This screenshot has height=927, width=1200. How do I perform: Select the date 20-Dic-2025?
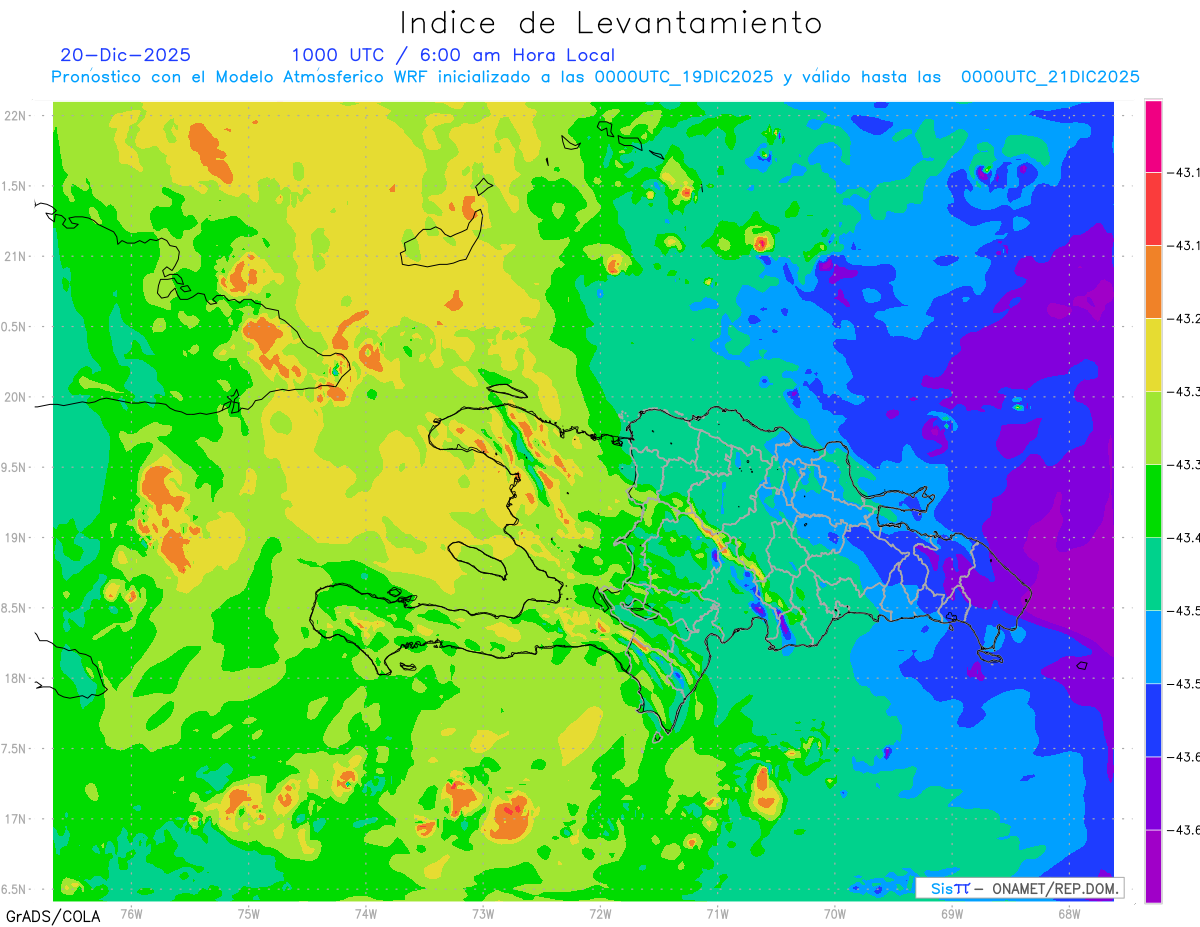[x=125, y=55]
